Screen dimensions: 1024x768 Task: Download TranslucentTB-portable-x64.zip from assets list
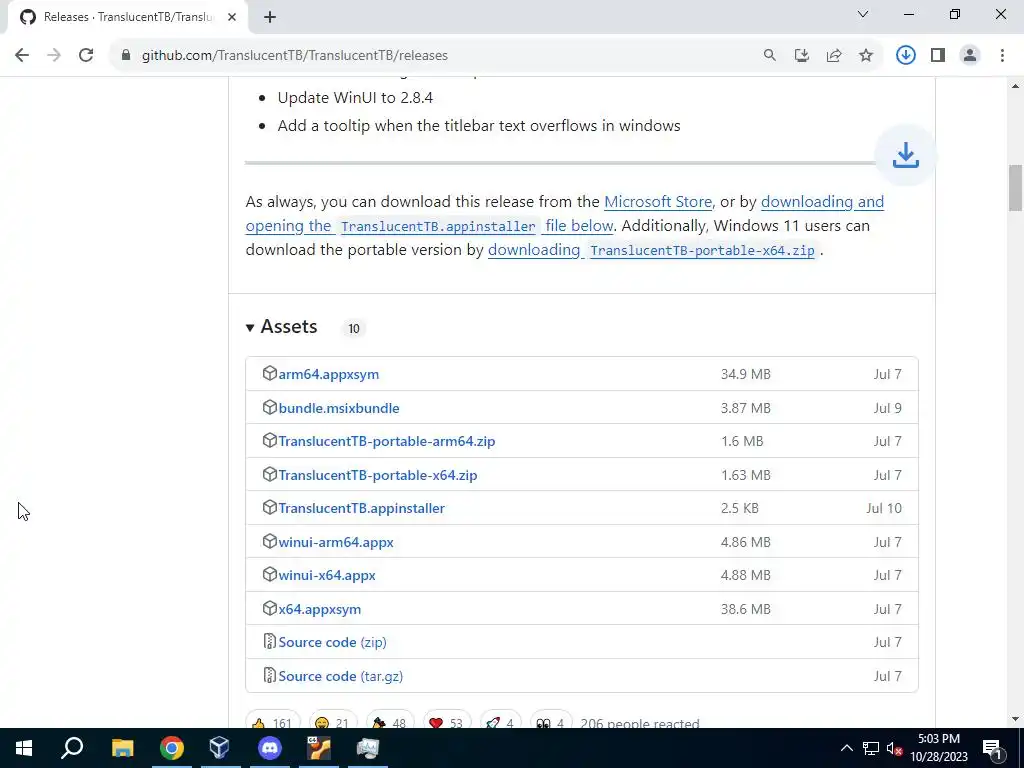click(377, 475)
